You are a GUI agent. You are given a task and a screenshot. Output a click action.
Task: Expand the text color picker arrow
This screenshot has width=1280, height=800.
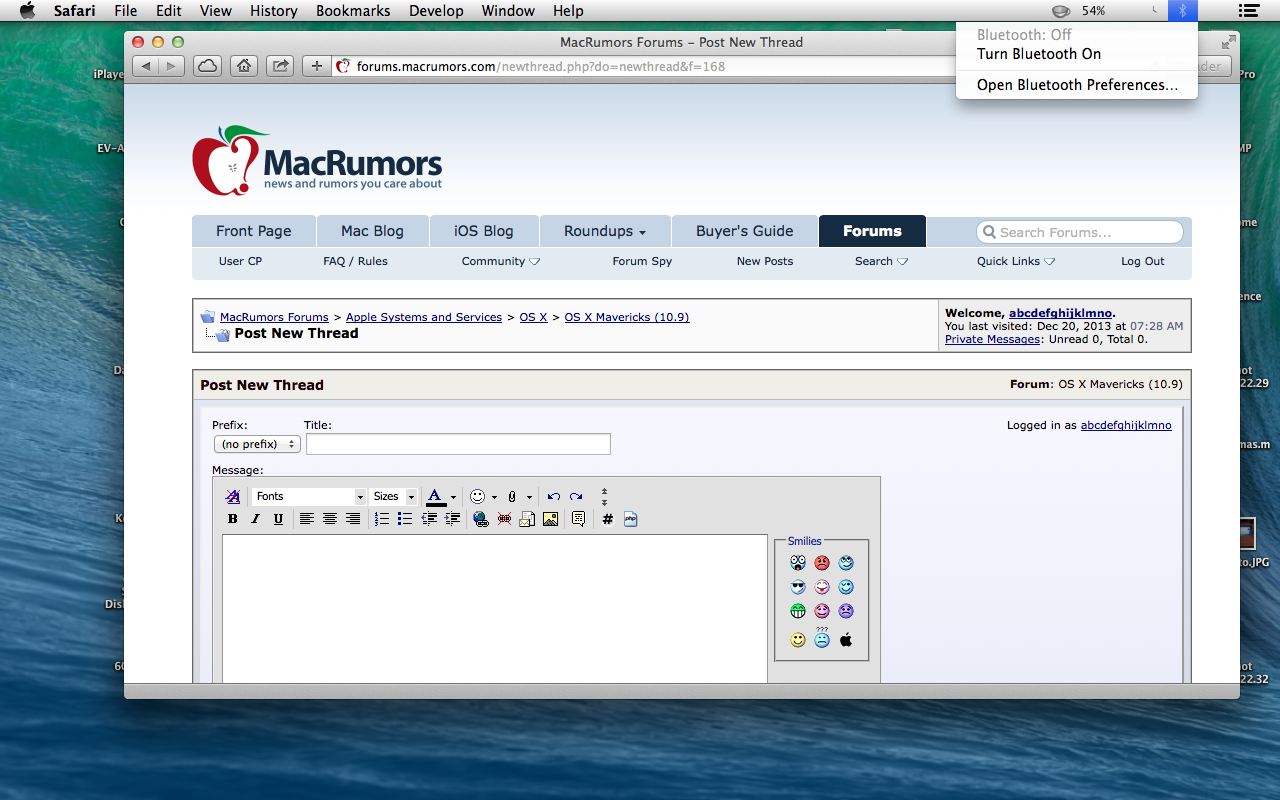point(453,497)
